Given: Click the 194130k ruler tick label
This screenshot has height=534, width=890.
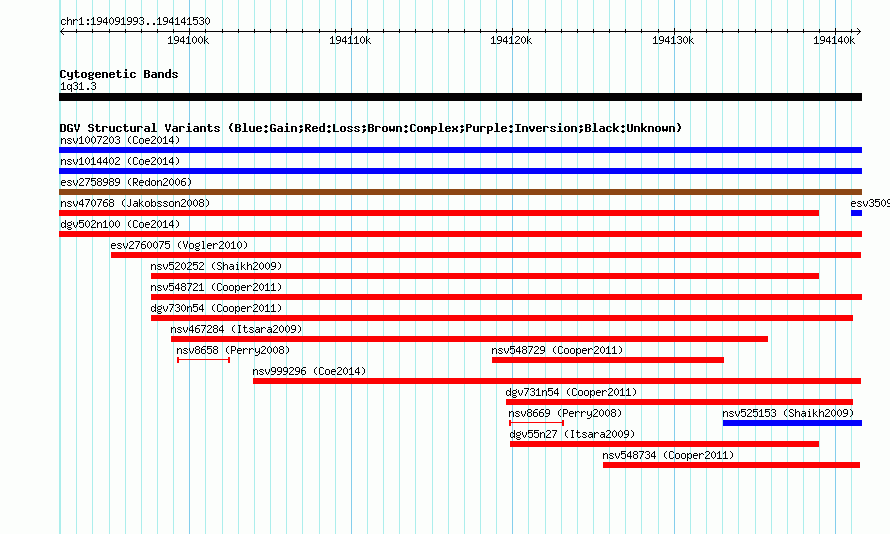Looking at the screenshot, I should click(673, 40).
